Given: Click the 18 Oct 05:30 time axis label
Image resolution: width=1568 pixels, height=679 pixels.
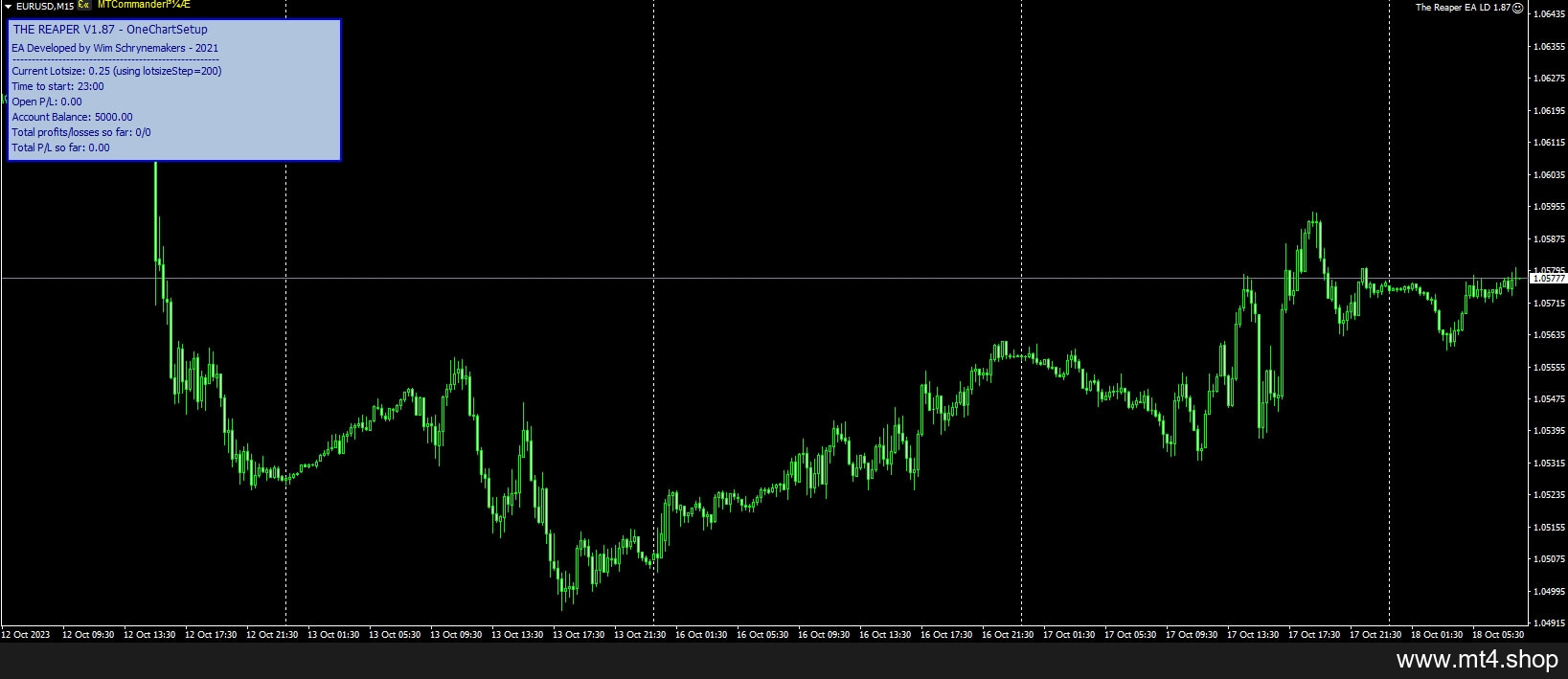Looking at the screenshot, I should (x=1500, y=634).
